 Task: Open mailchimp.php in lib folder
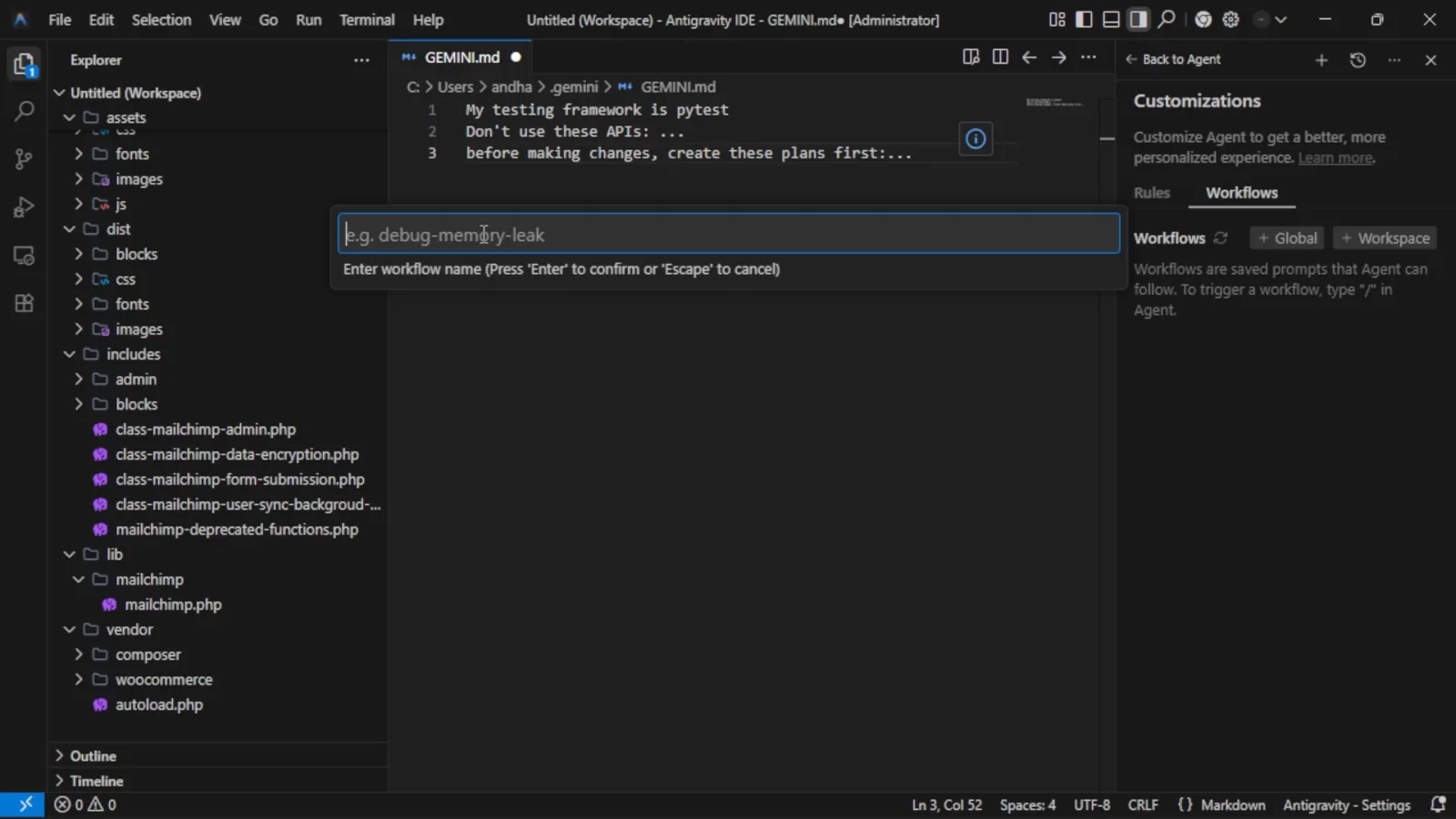[173, 604]
